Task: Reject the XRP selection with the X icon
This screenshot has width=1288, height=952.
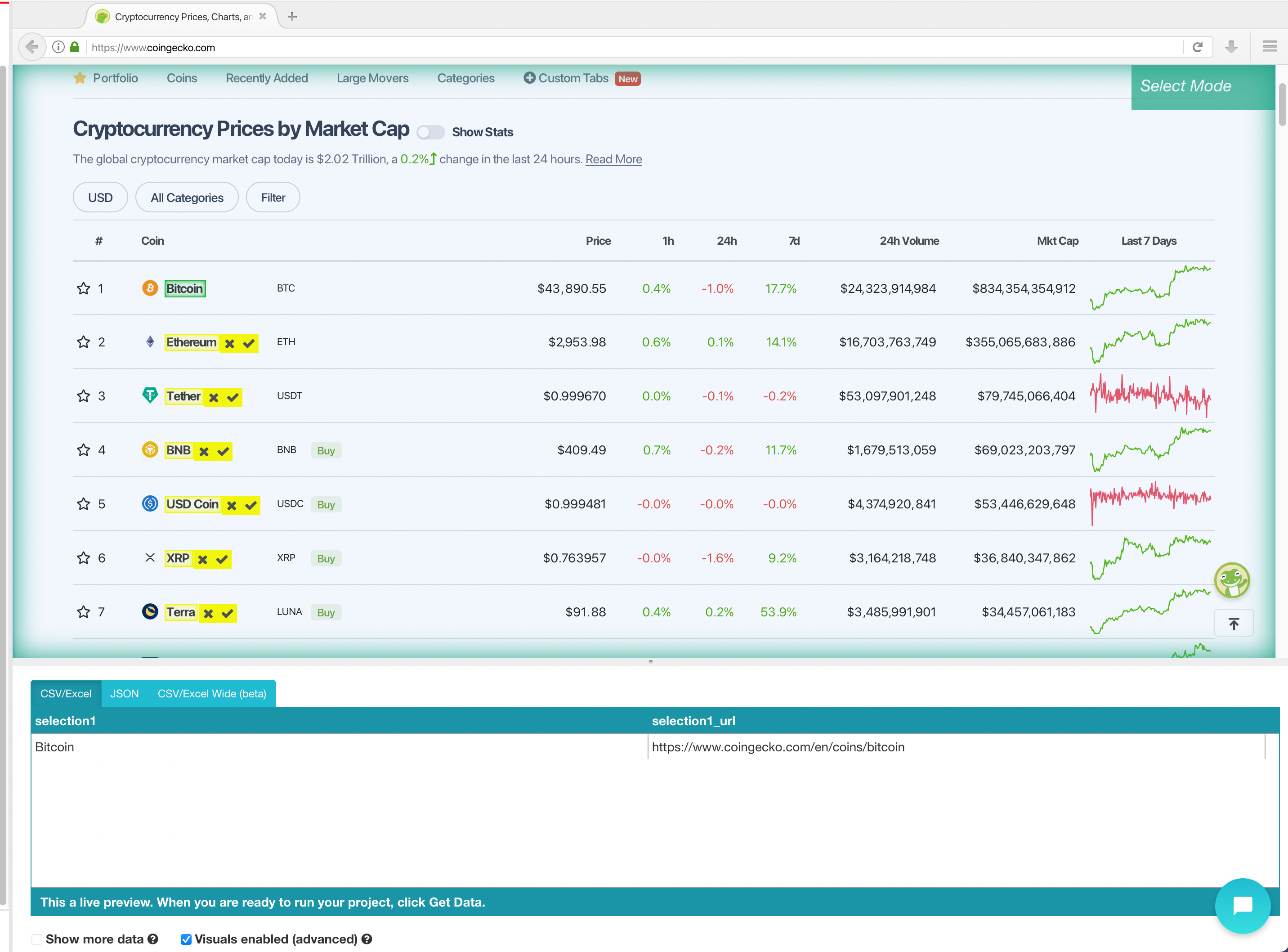Action: point(202,560)
